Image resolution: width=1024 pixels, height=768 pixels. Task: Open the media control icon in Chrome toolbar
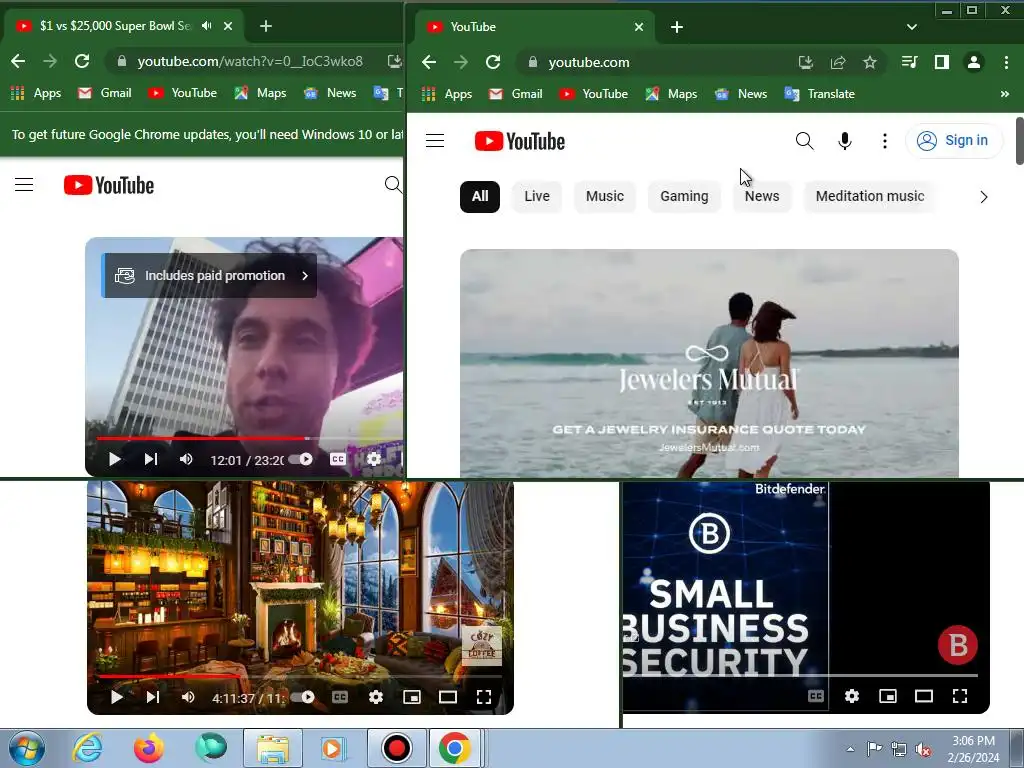[909, 62]
